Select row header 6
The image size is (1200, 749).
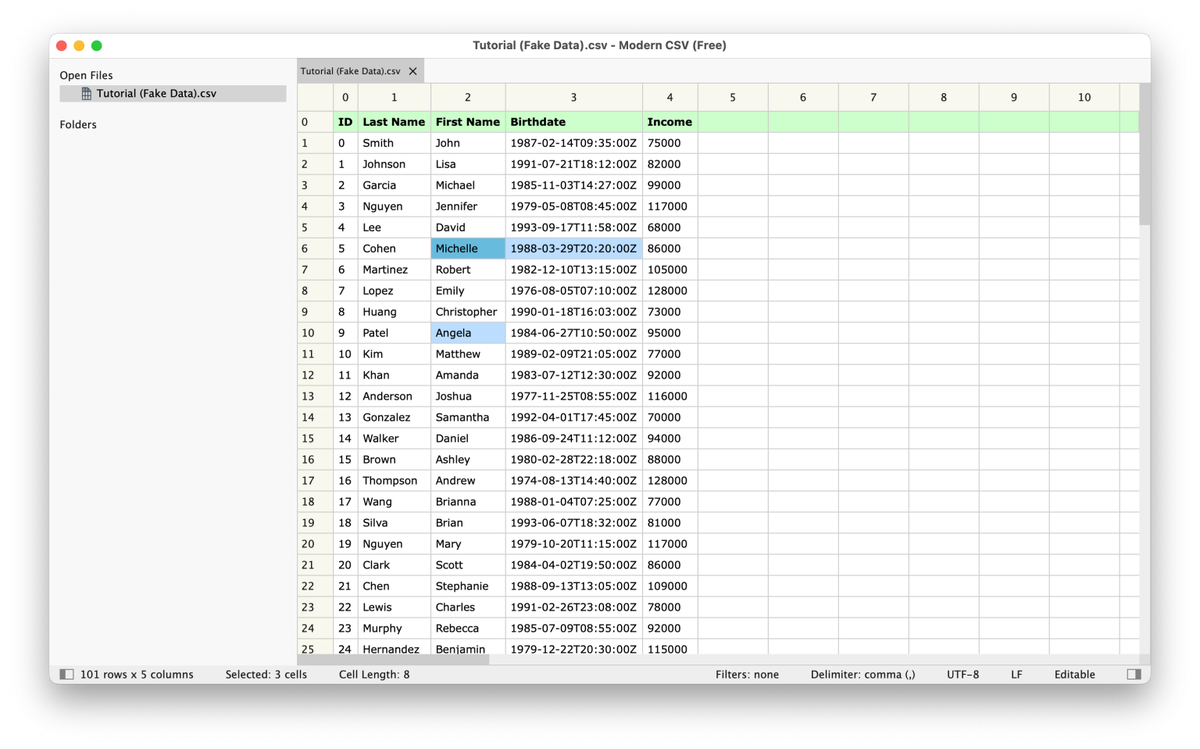click(315, 248)
